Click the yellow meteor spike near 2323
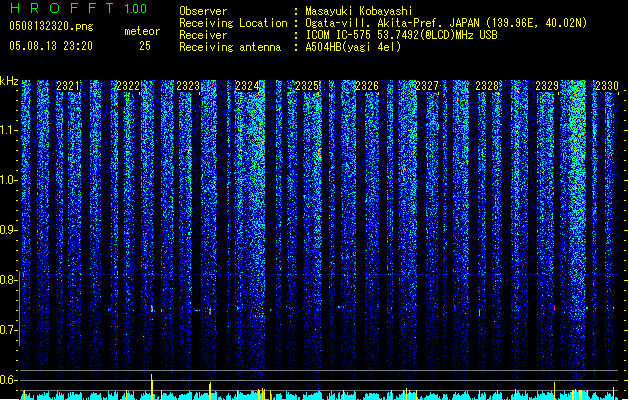Screen dimensions: 629x400 point(210,391)
